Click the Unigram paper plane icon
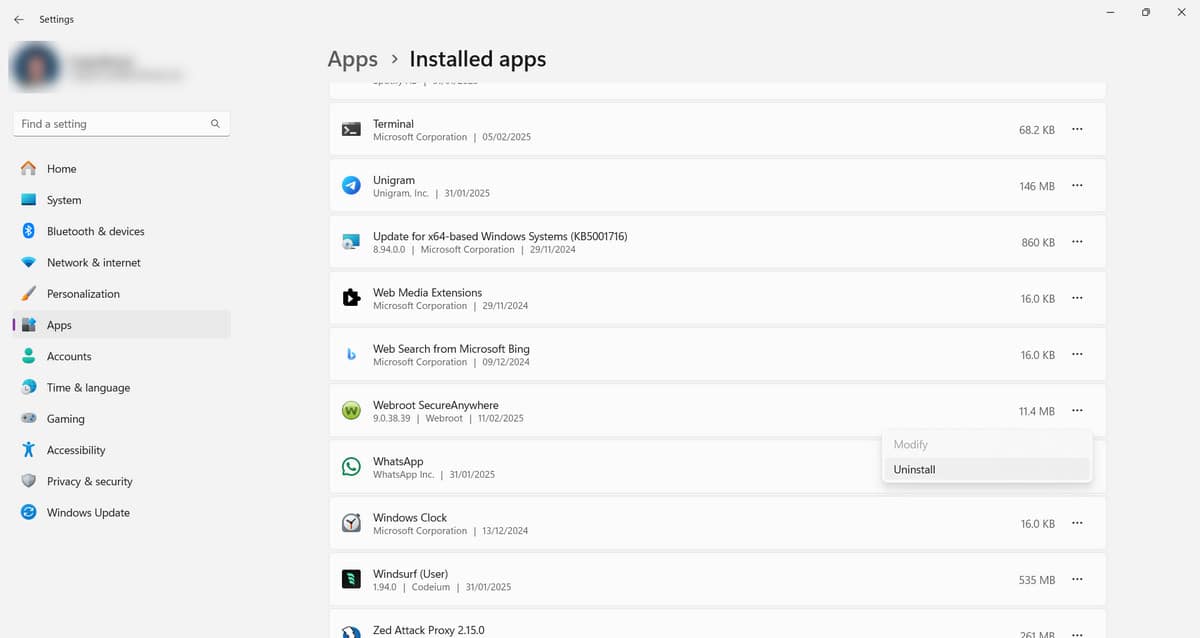 (x=351, y=186)
